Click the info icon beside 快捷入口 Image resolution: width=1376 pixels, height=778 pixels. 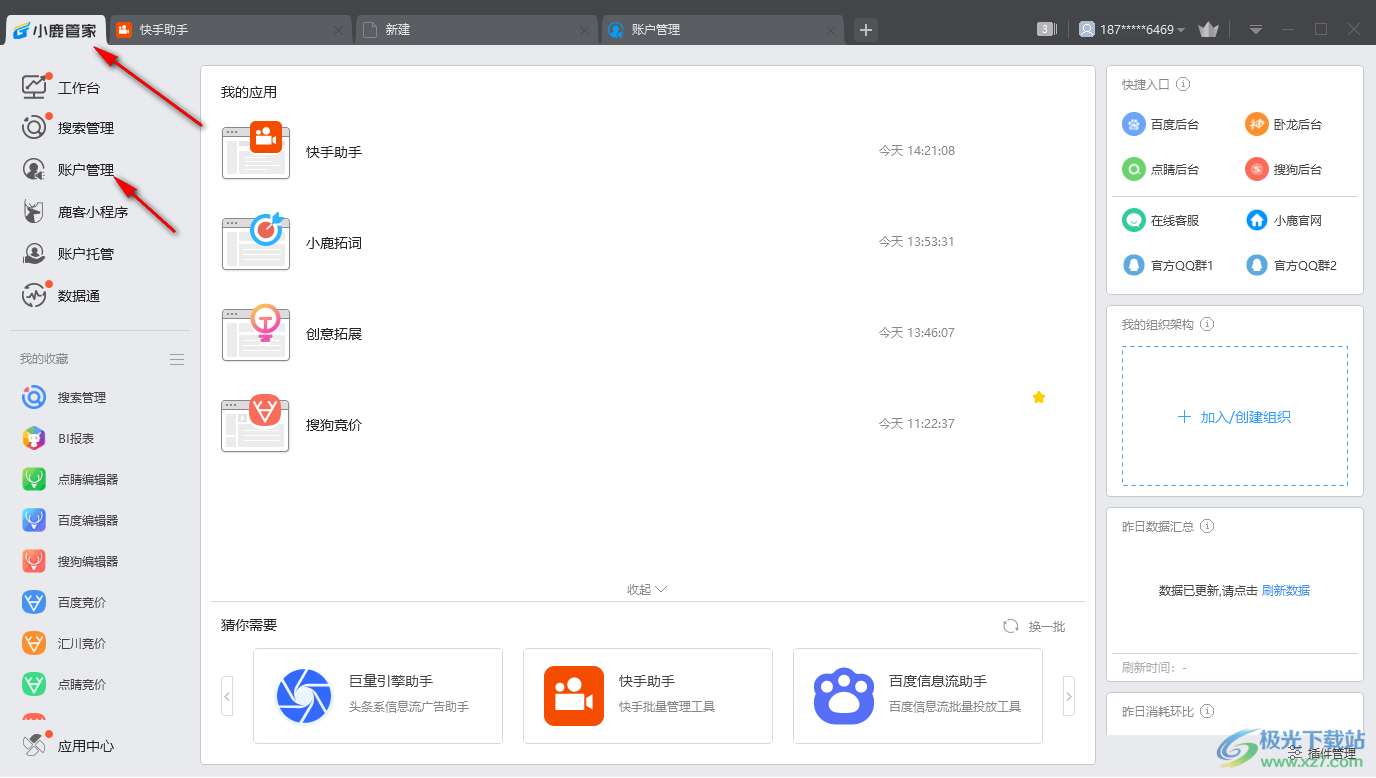click(x=1183, y=85)
